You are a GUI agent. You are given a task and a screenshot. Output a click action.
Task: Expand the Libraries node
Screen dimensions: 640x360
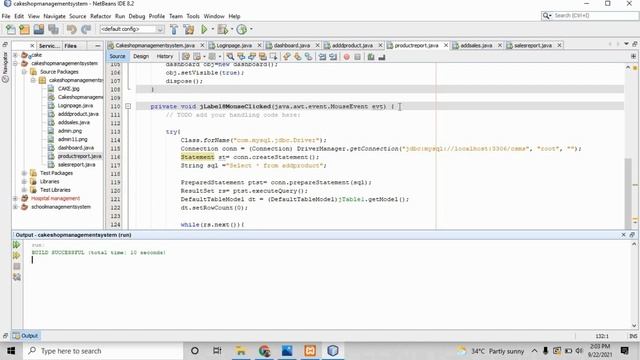(24, 182)
